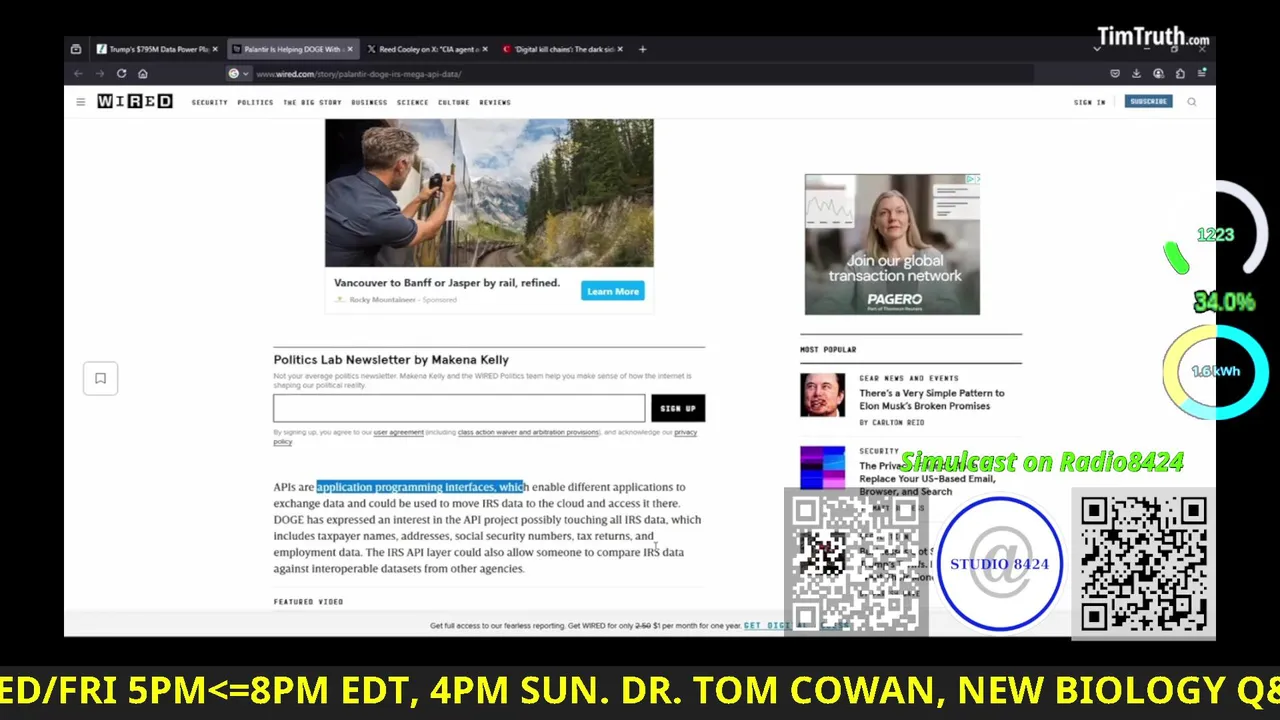Open the Reviews section
This screenshot has height=720, width=1280.
pos(495,102)
